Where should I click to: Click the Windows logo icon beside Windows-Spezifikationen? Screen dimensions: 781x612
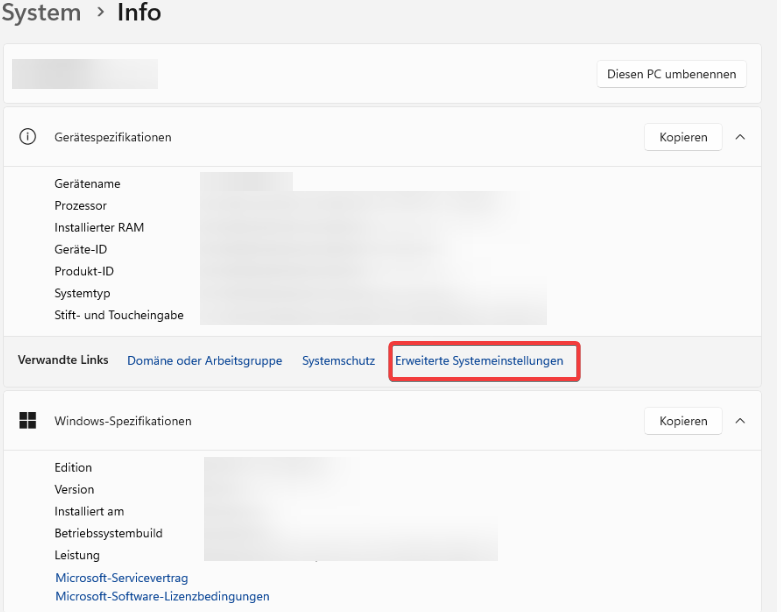[28, 421]
